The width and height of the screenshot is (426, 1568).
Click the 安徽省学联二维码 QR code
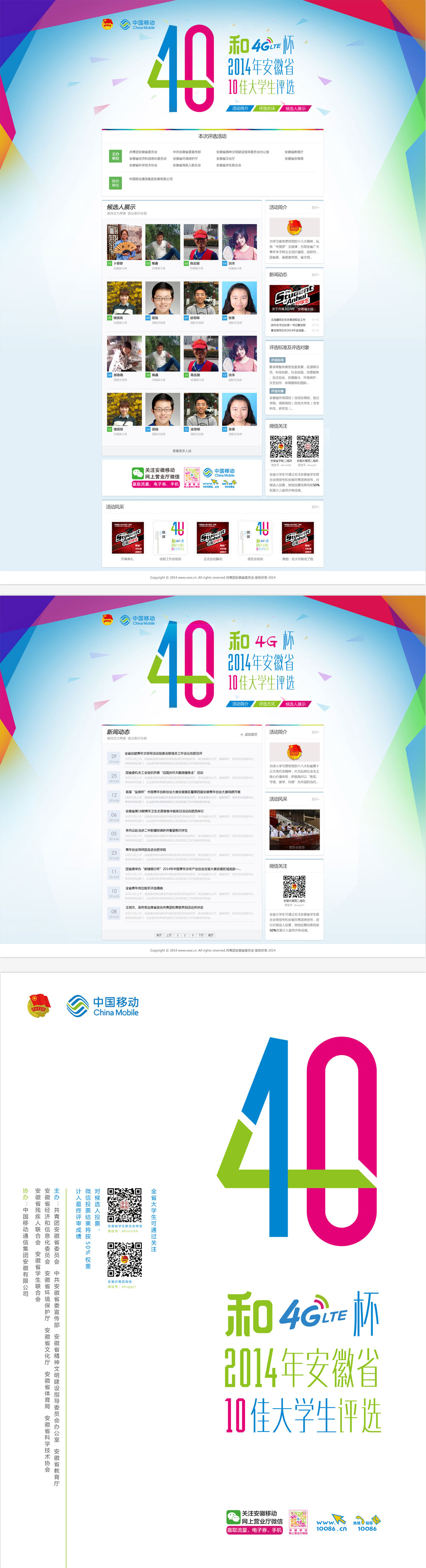[281, 447]
